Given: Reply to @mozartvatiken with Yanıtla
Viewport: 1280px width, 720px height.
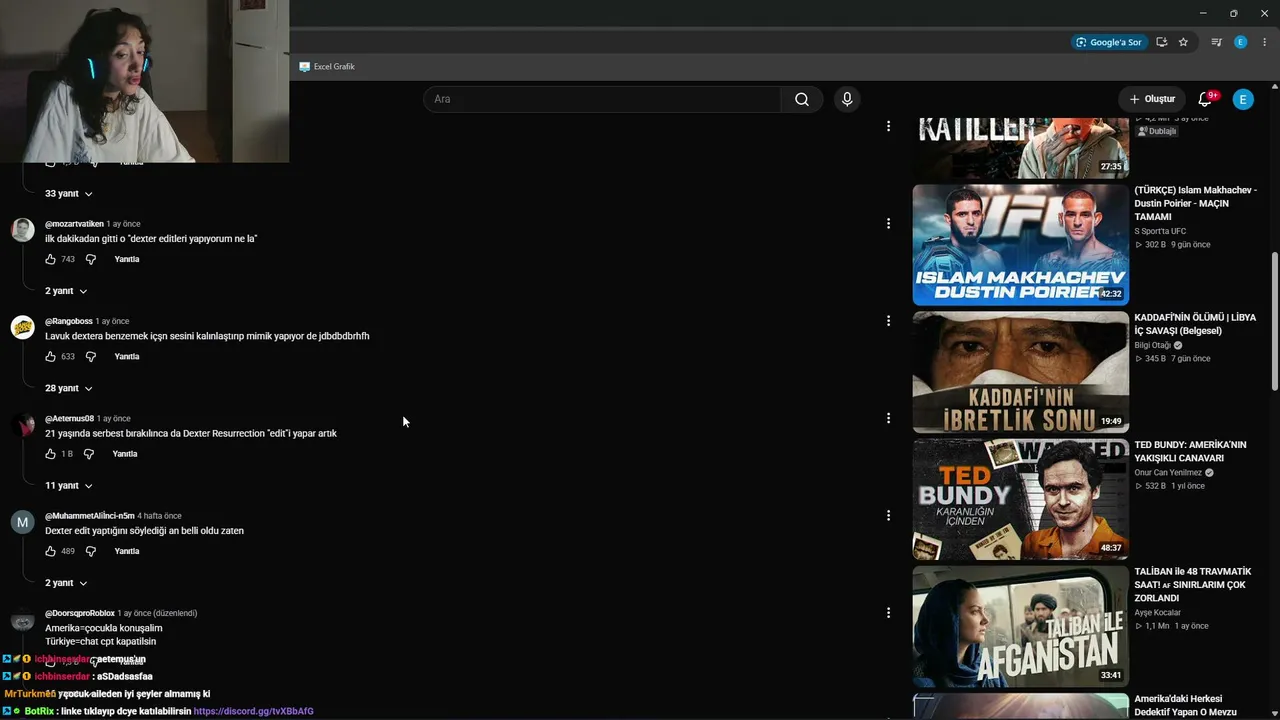Looking at the screenshot, I should pyautogui.click(x=127, y=259).
